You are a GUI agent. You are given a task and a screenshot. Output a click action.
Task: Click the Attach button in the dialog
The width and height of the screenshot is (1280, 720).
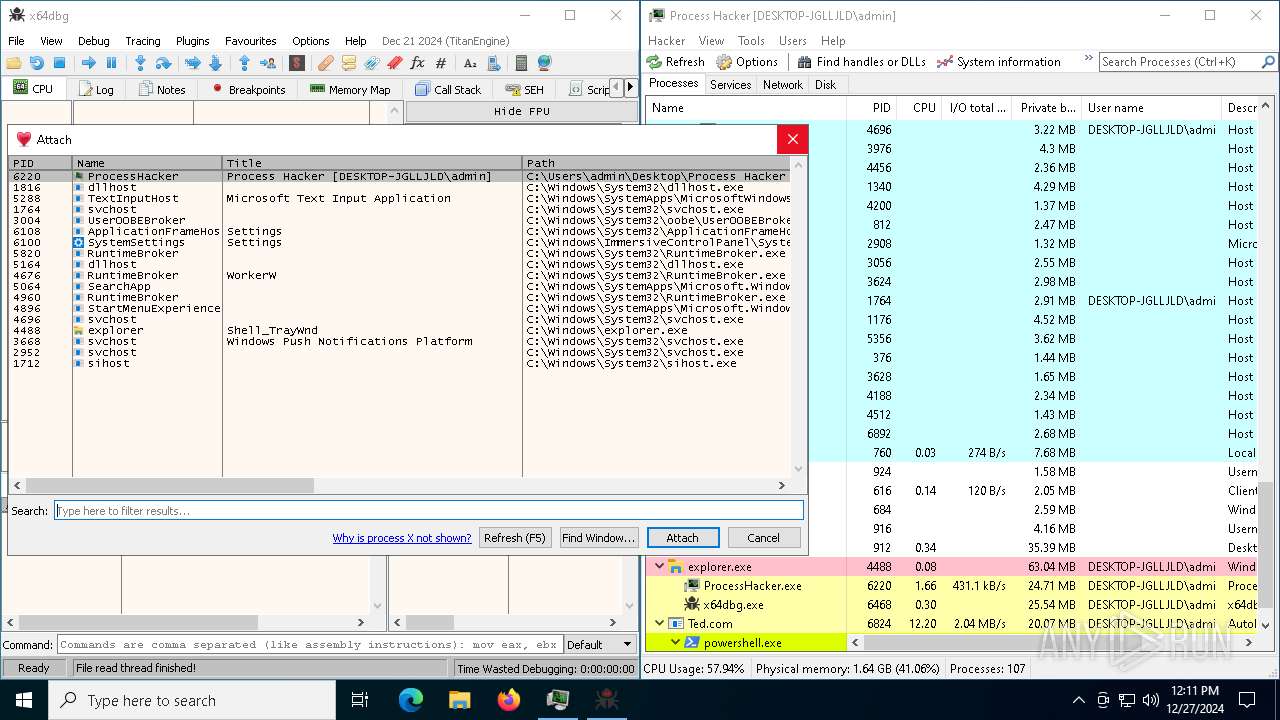tap(682, 538)
